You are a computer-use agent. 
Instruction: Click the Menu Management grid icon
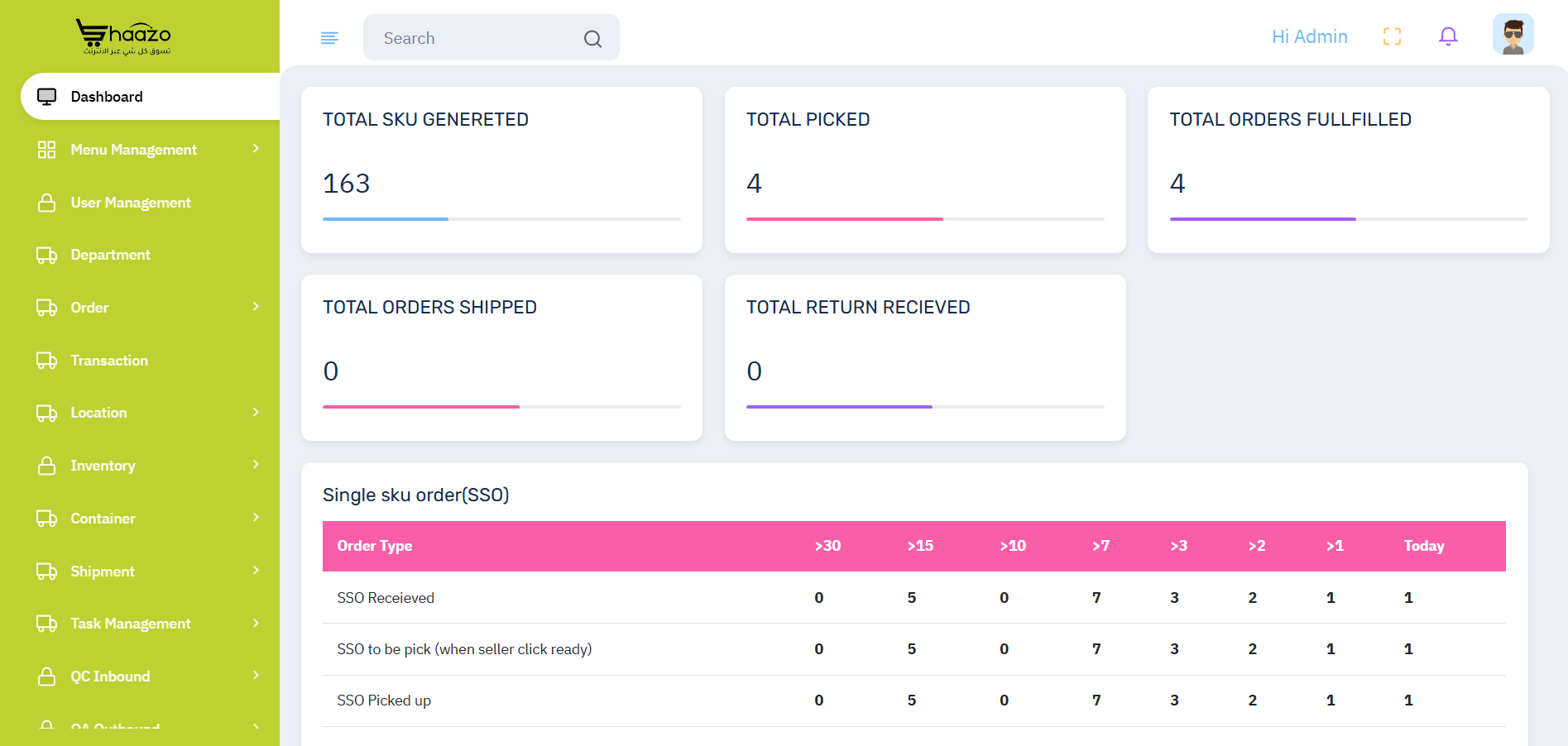[47, 150]
